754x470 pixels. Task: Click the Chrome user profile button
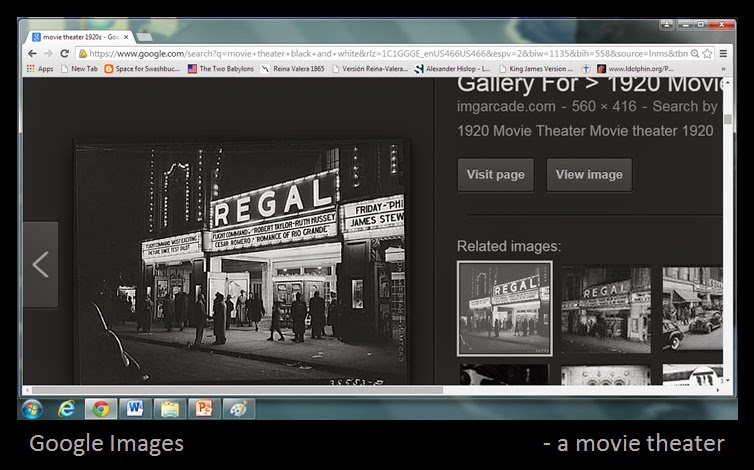[666, 25]
